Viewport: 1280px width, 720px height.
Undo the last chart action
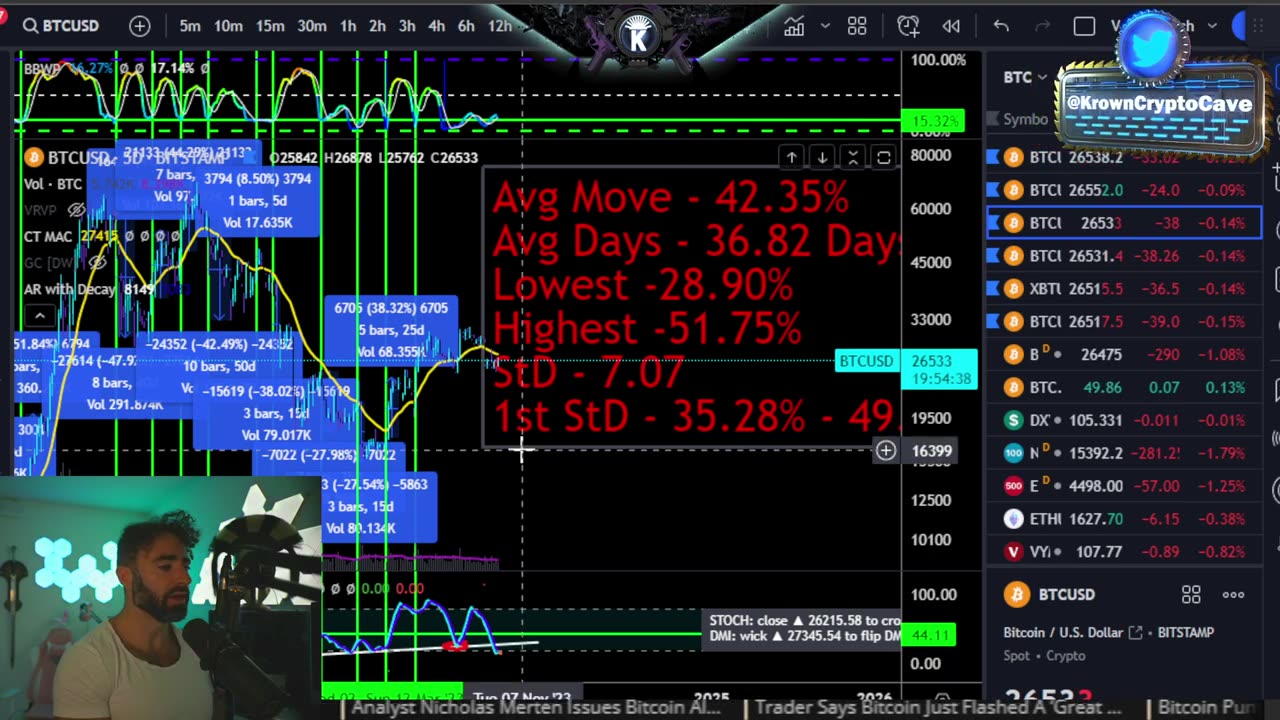pos(1001,26)
